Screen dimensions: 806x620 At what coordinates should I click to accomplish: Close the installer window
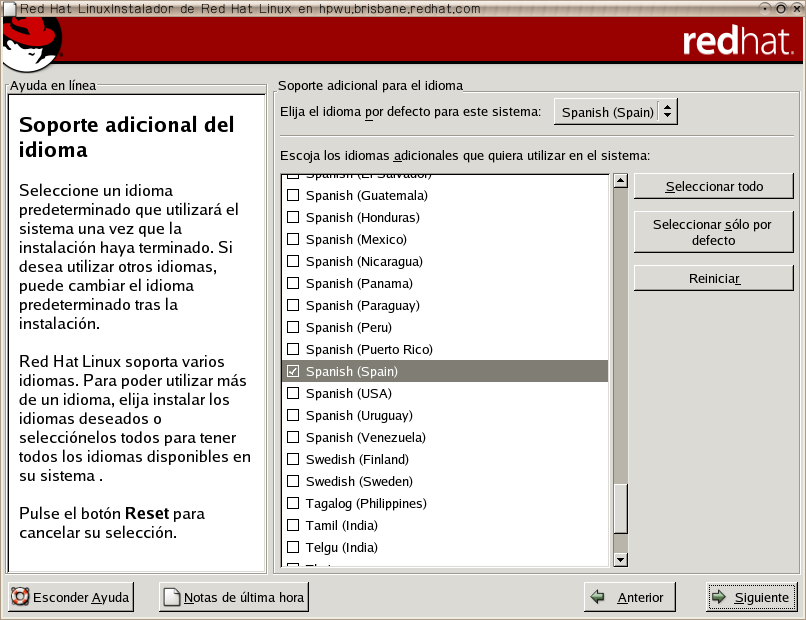796,8
